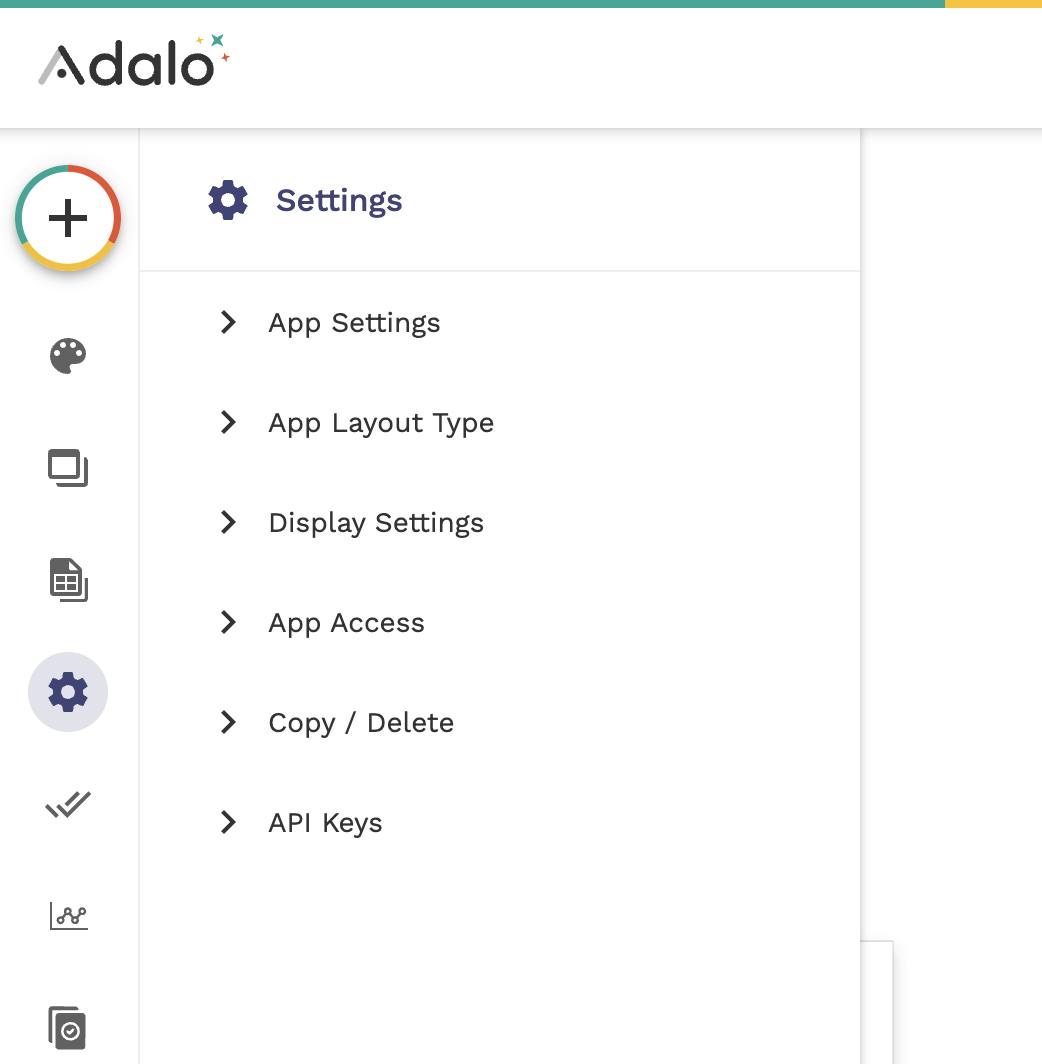The image size is (1042, 1064).
Task: Expand the API Keys chevron
Action: [x=228, y=822]
